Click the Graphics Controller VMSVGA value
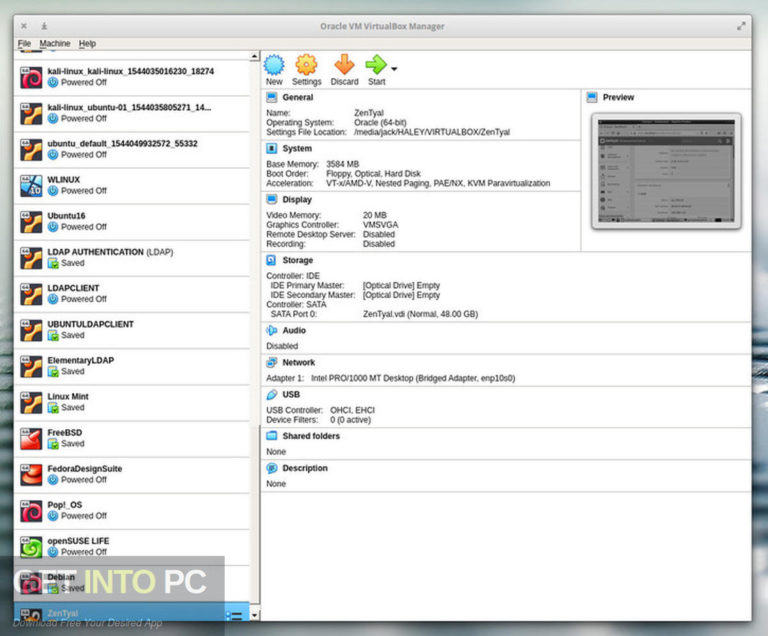This screenshot has width=768, height=636. pos(381,225)
